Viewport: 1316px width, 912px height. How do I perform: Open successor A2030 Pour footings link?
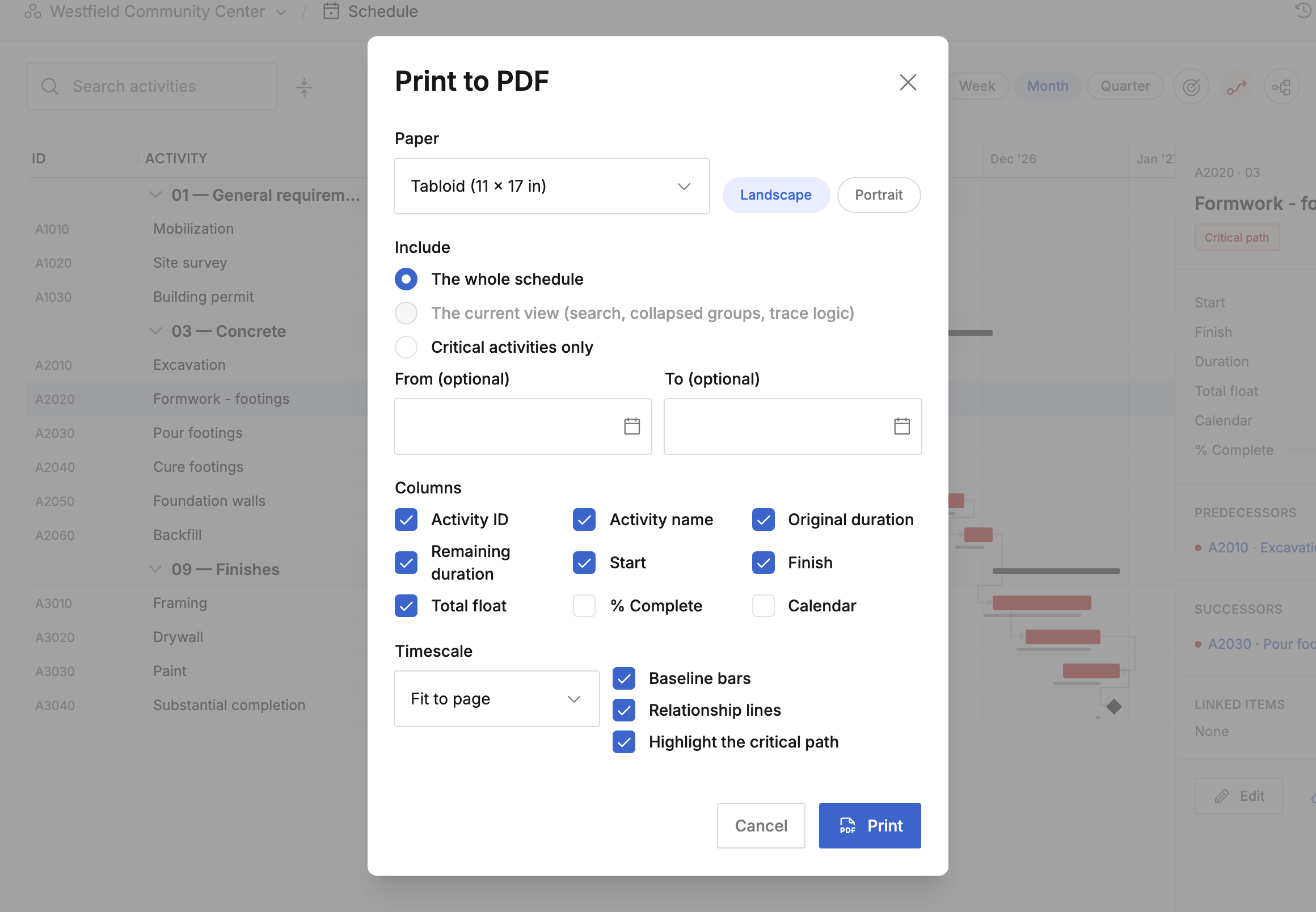coord(1261,644)
